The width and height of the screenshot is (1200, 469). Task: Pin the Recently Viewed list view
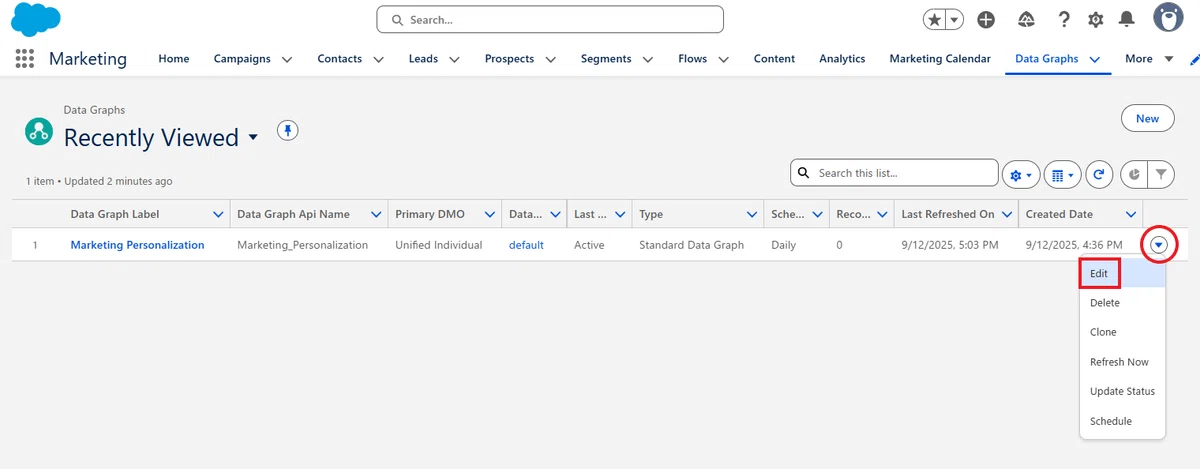(287, 131)
